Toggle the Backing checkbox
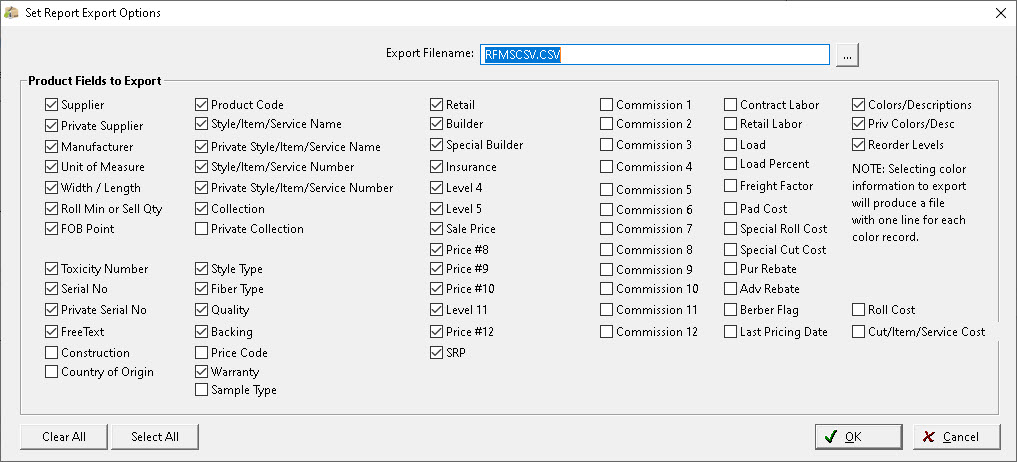This screenshot has width=1017, height=462. pyautogui.click(x=202, y=332)
